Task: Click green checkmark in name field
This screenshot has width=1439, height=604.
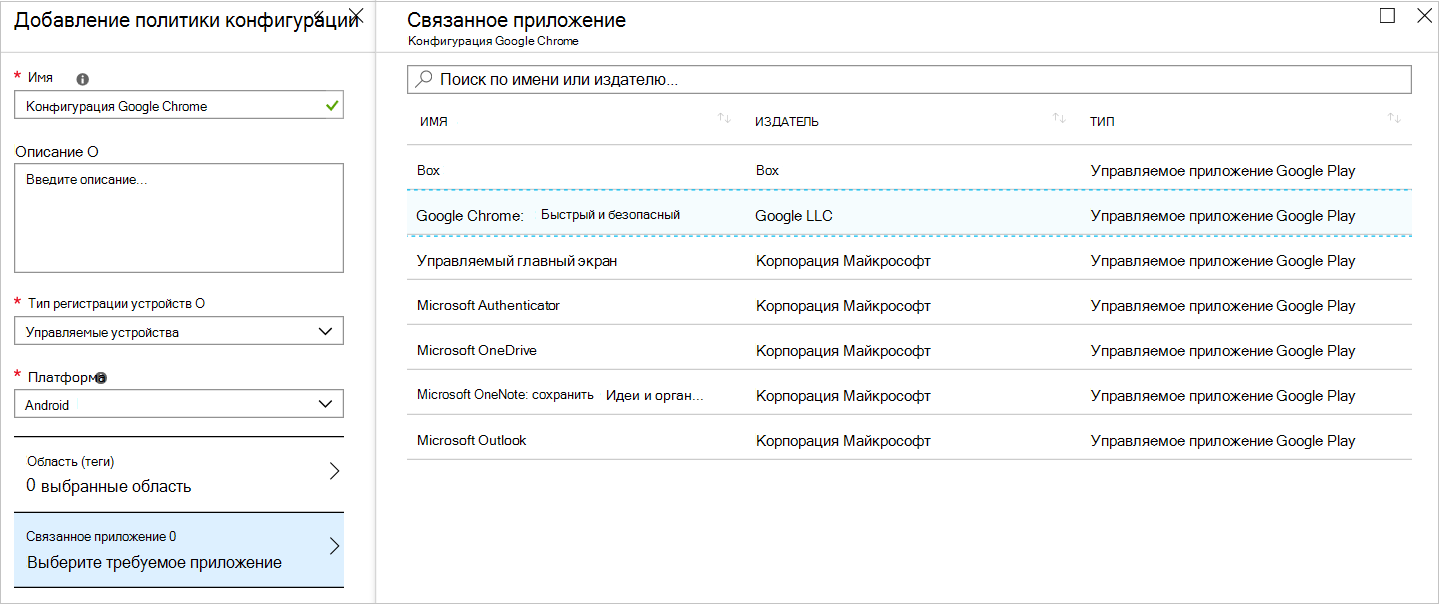Action: (332, 105)
